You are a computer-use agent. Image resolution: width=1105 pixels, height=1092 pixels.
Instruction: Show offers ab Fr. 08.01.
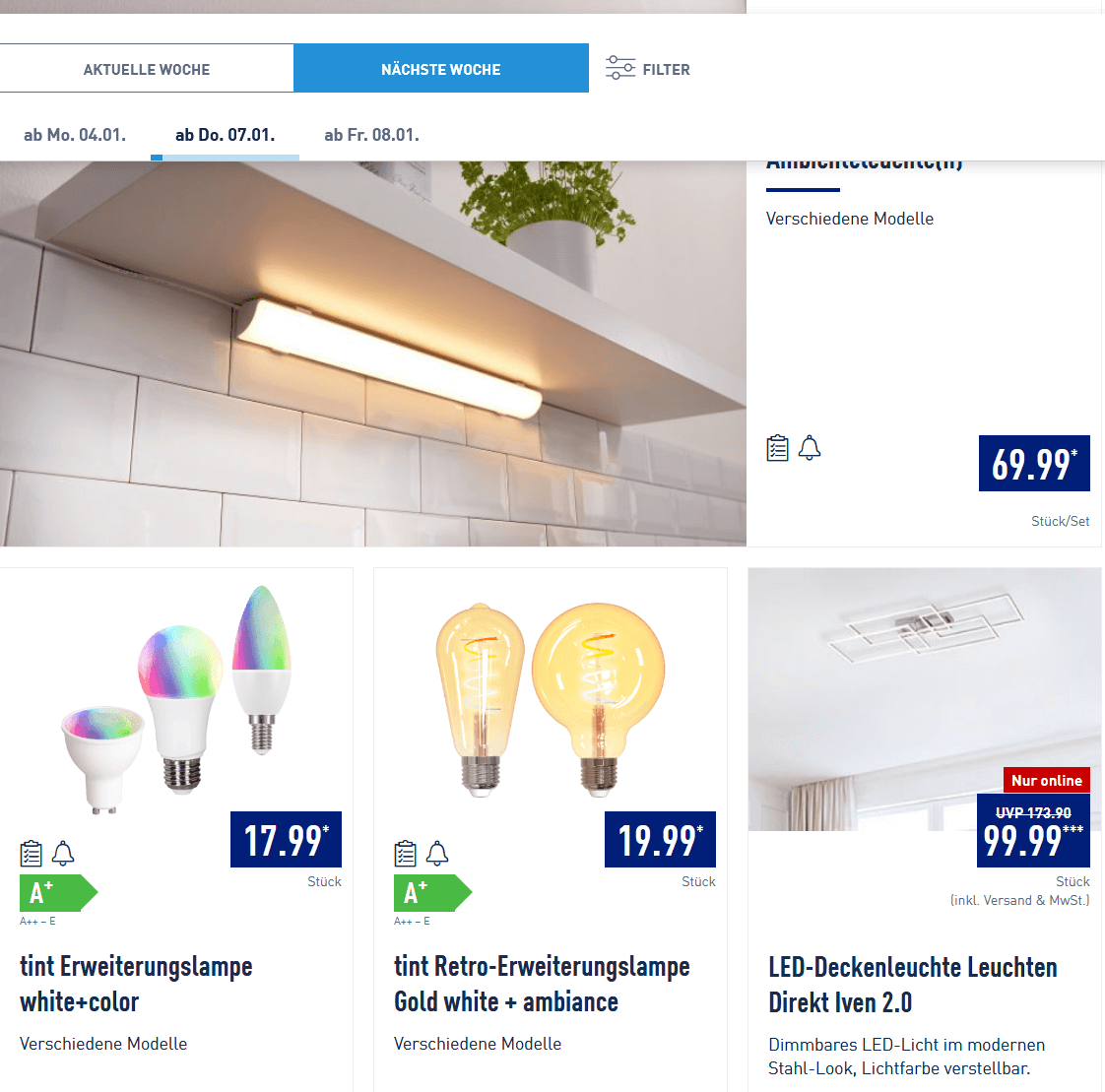371,135
